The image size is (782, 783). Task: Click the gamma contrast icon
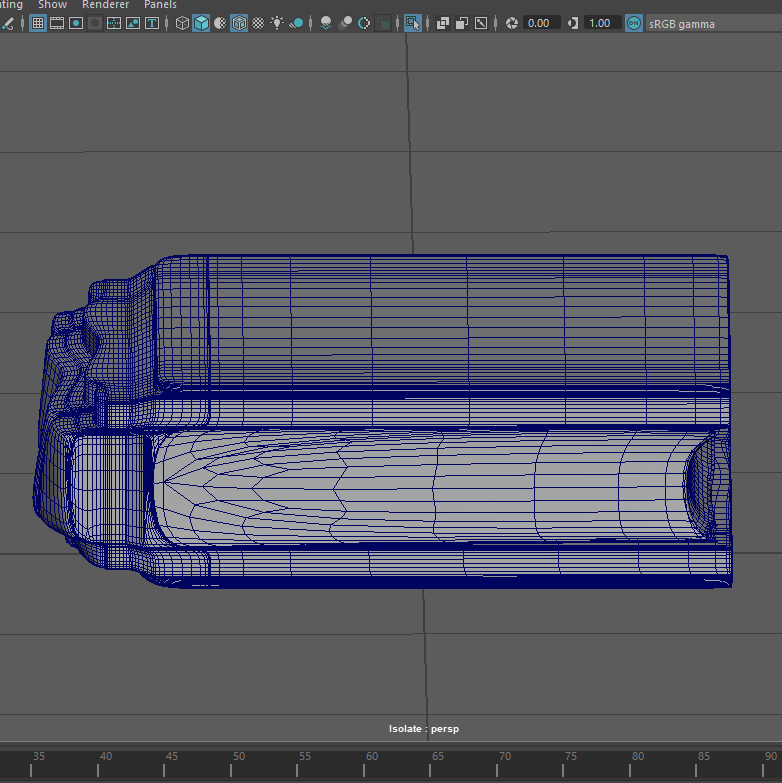(572, 23)
